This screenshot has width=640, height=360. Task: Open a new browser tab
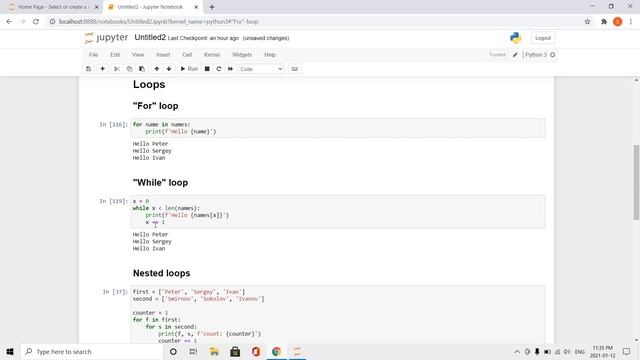(x=212, y=7)
